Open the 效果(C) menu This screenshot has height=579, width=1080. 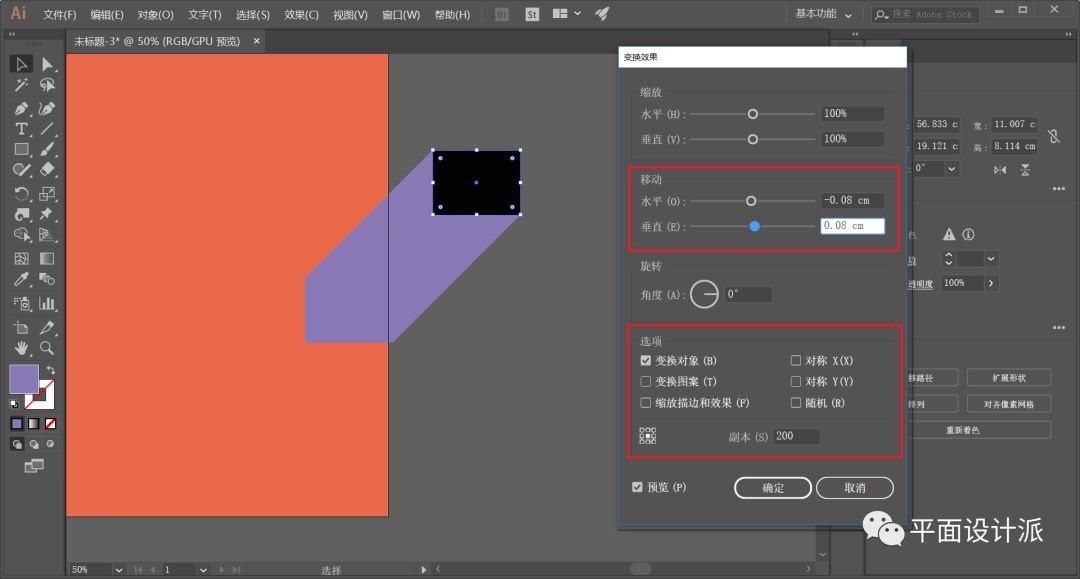pos(301,15)
